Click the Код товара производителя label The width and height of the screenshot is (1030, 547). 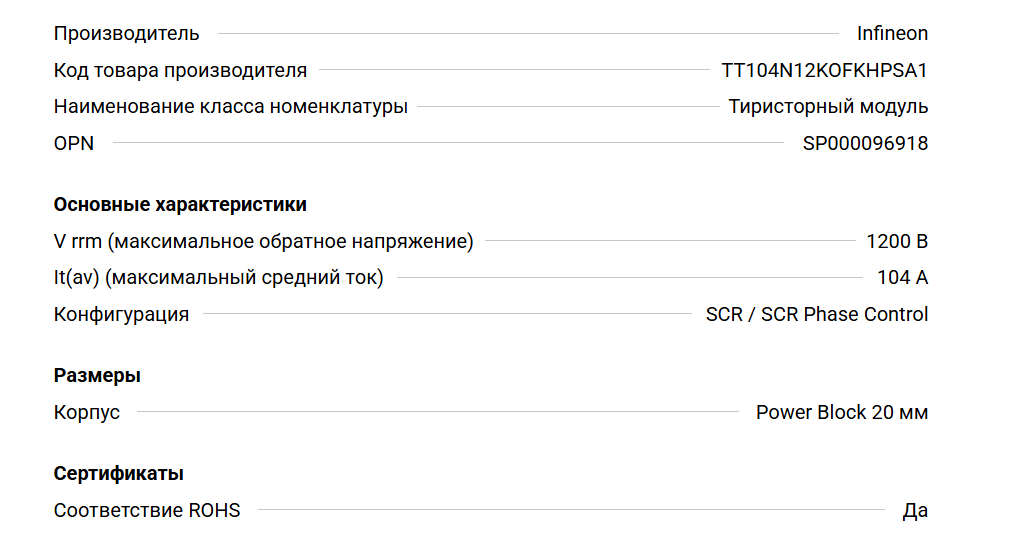point(180,71)
